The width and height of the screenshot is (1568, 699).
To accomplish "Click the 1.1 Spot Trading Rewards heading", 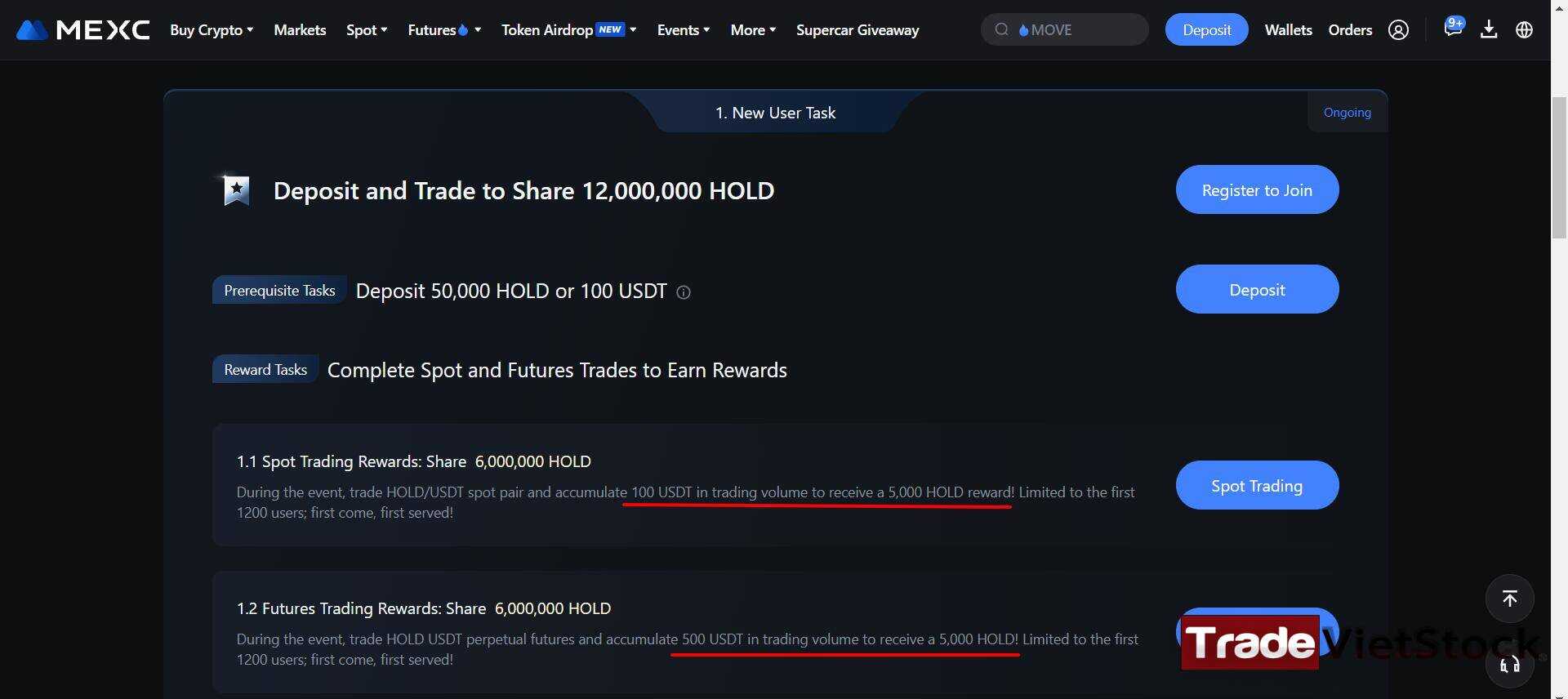I will pos(414,461).
